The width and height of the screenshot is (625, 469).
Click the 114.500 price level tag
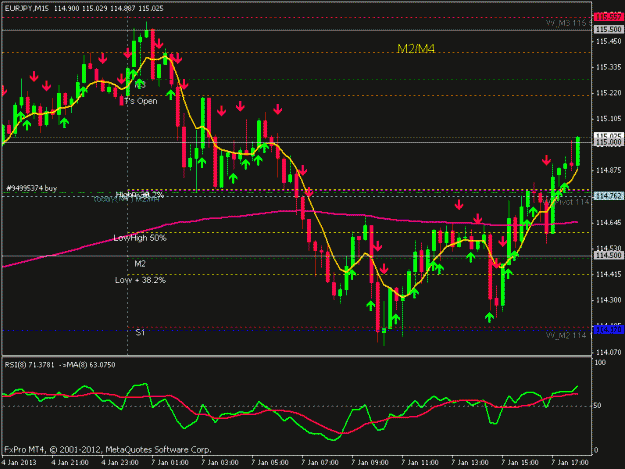(x=608, y=255)
